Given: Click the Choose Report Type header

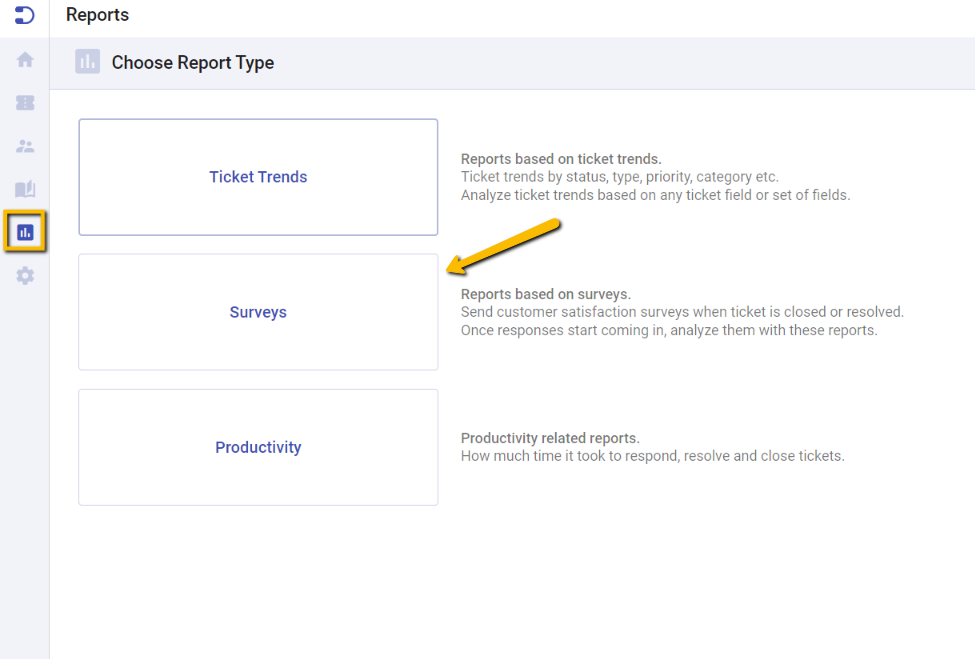Looking at the screenshot, I should click(193, 62).
